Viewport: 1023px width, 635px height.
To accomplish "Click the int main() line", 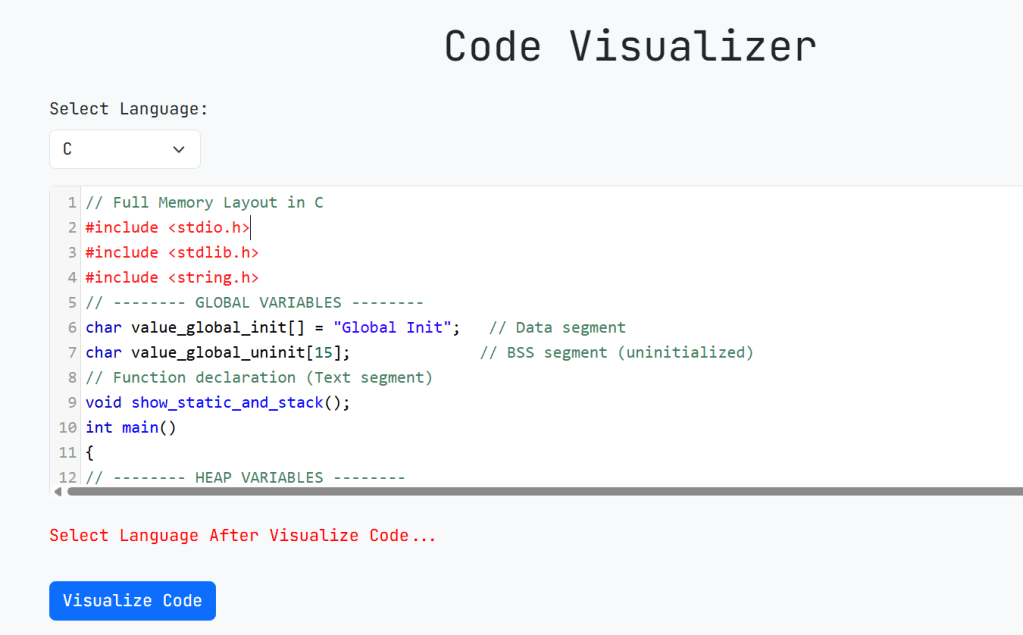I will [x=130, y=427].
